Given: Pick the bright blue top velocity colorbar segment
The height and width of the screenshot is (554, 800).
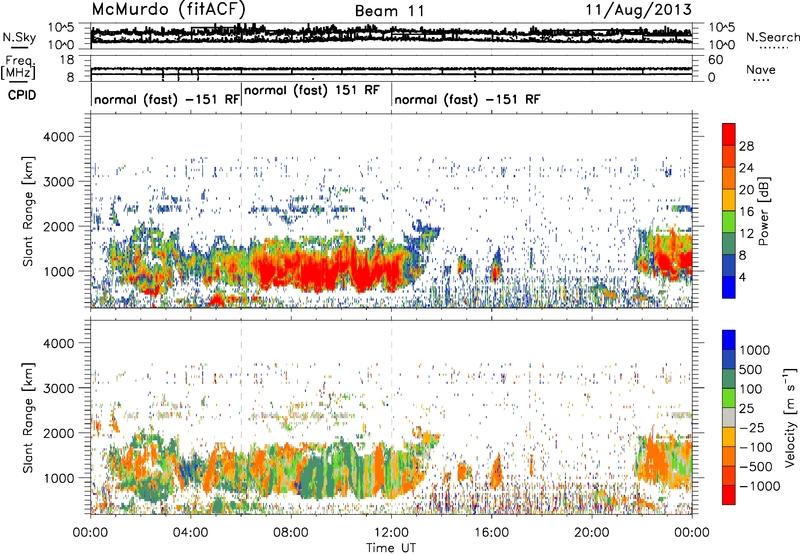Looking at the screenshot, I should [x=729, y=339].
